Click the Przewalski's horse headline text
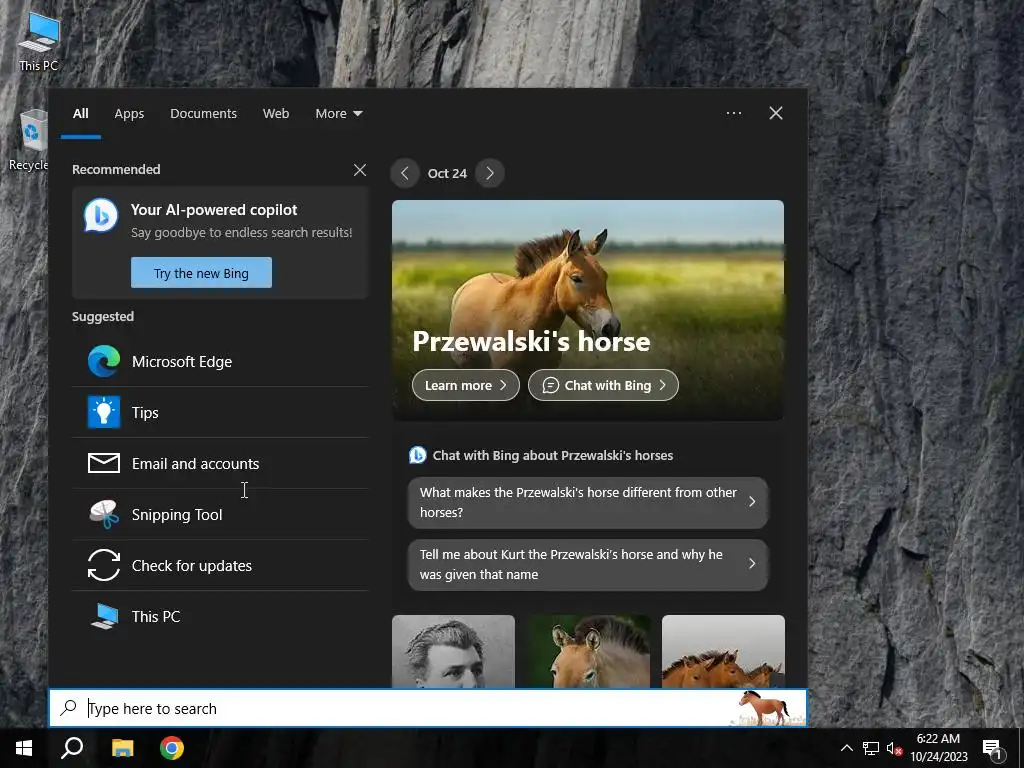 tap(531, 342)
